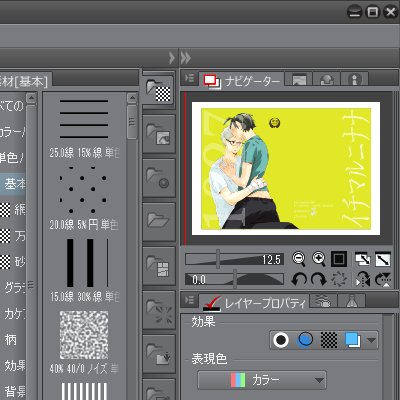The height and width of the screenshot is (400, 400).
Task: Adjust the rotation slider at 0.0
Action: [234, 279]
